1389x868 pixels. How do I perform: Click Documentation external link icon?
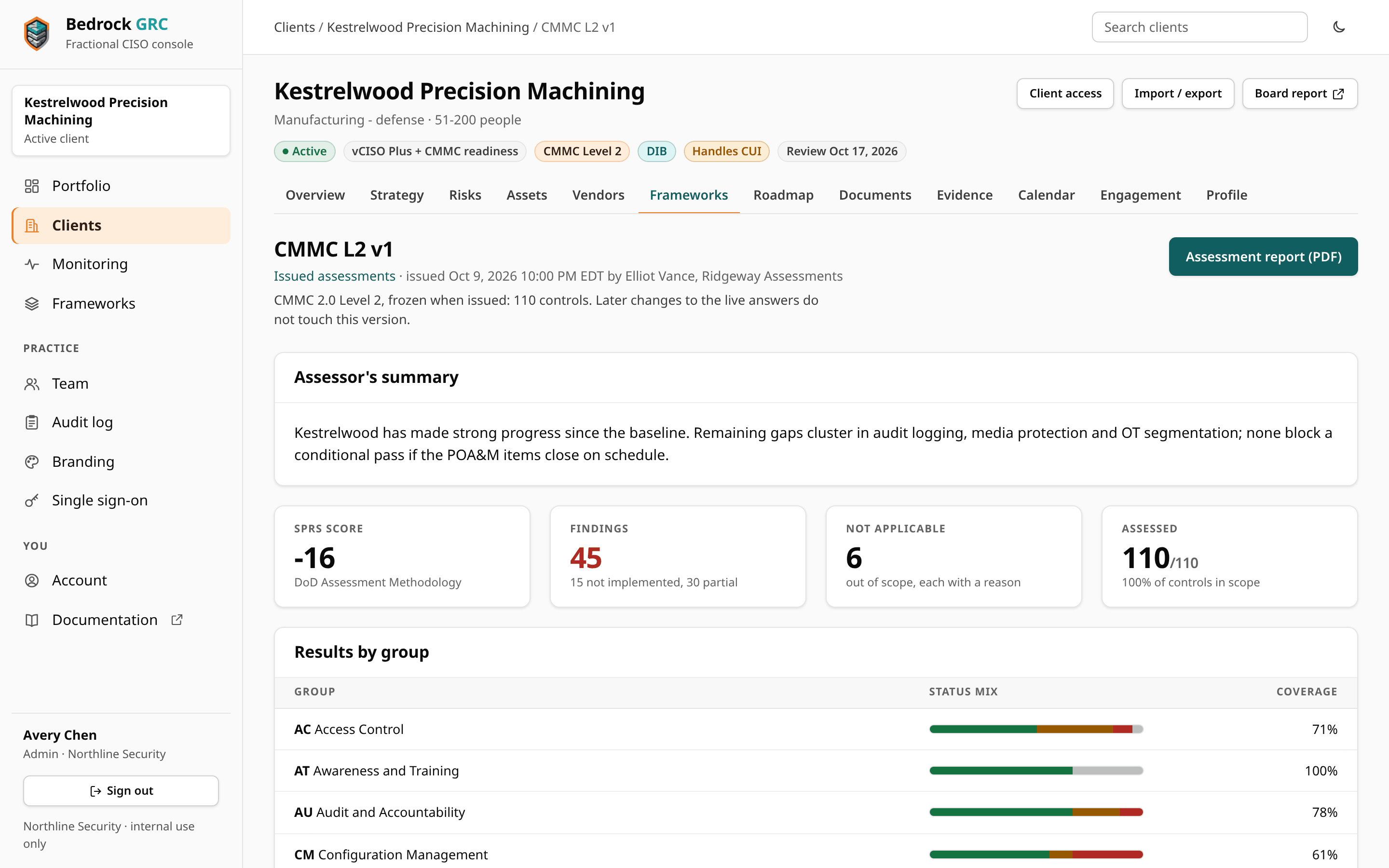pos(177,620)
